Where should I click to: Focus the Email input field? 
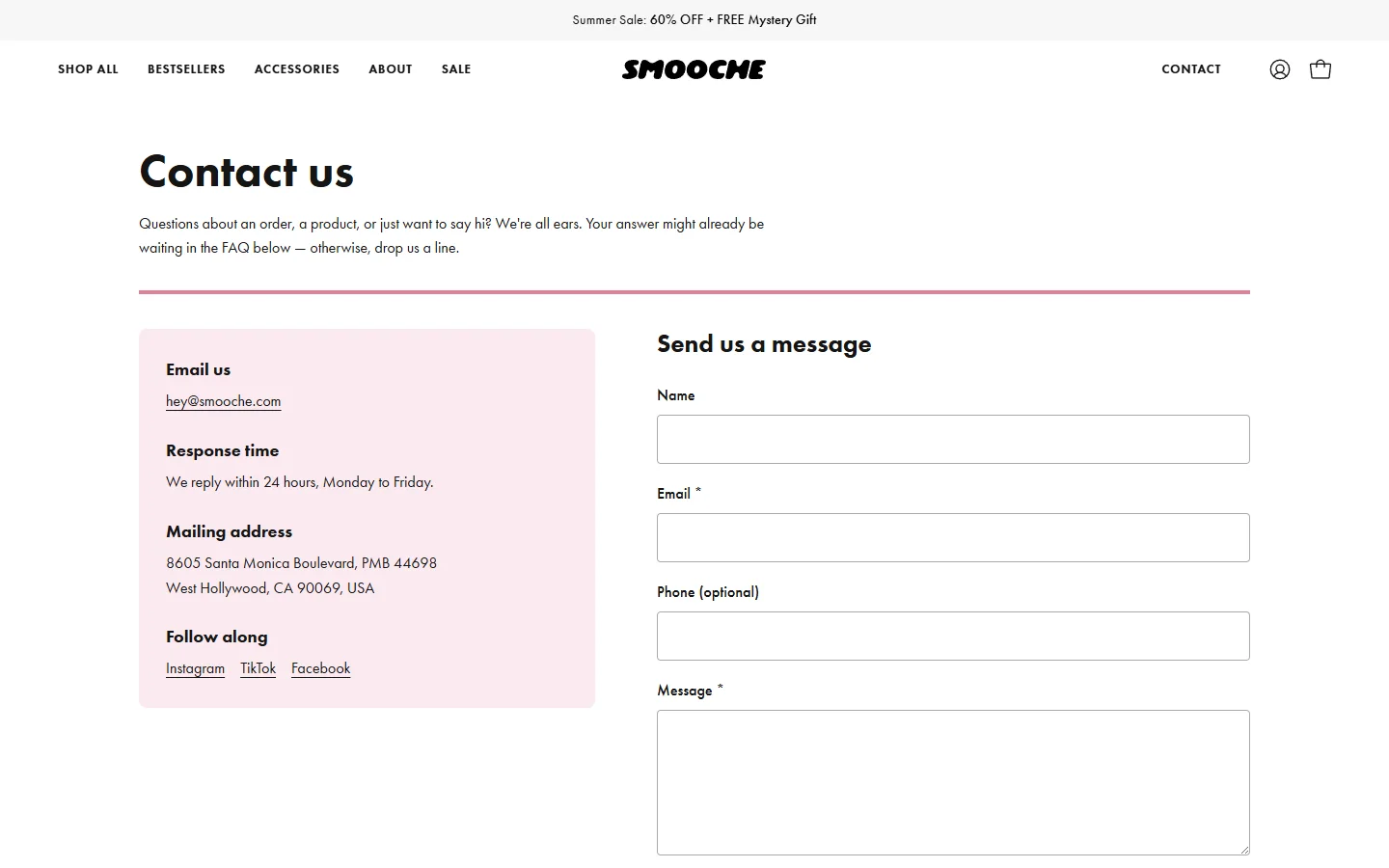953,538
